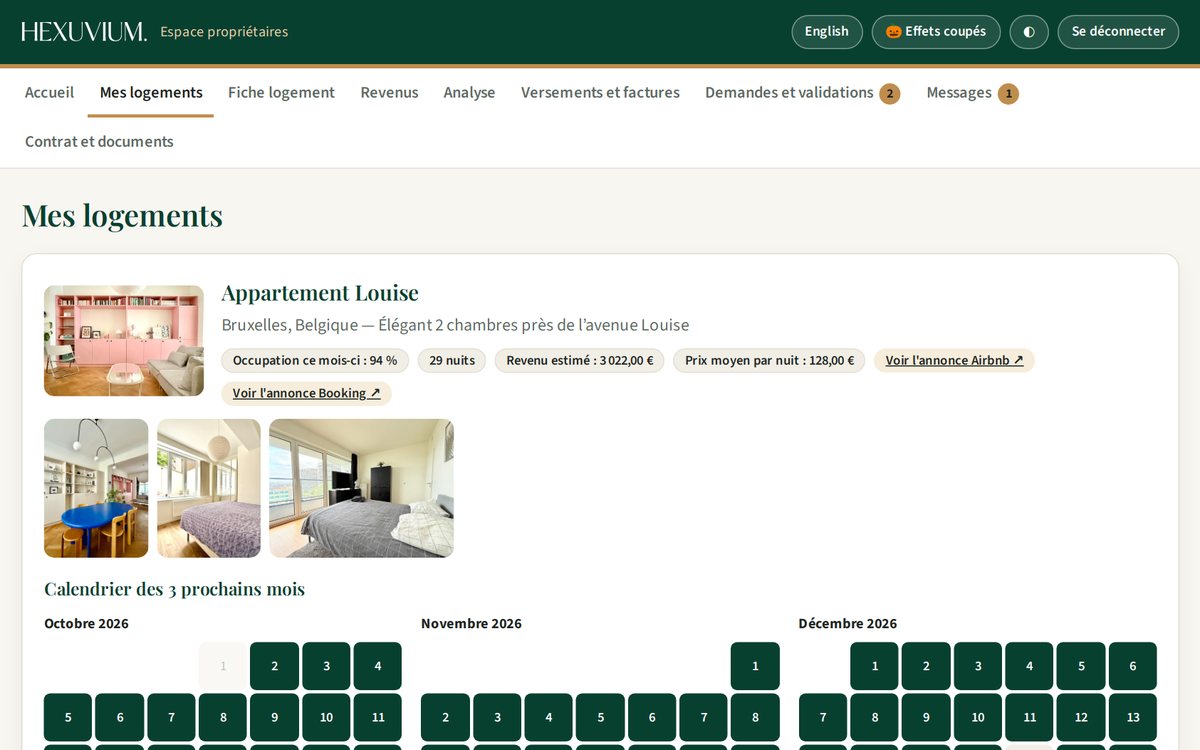Toggle the Effets coupés pumpkin button
The image size is (1200, 750).
[x=936, y=32]
